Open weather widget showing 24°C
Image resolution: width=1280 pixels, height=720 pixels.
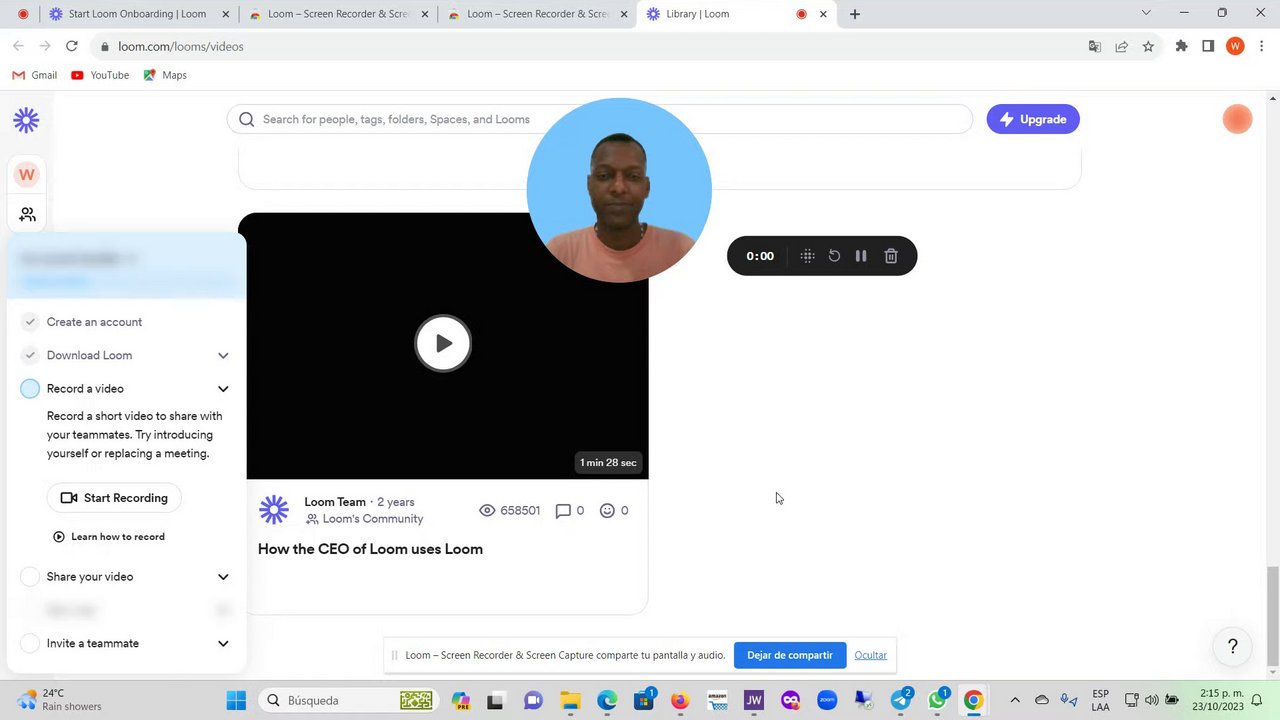click(60, 700)
